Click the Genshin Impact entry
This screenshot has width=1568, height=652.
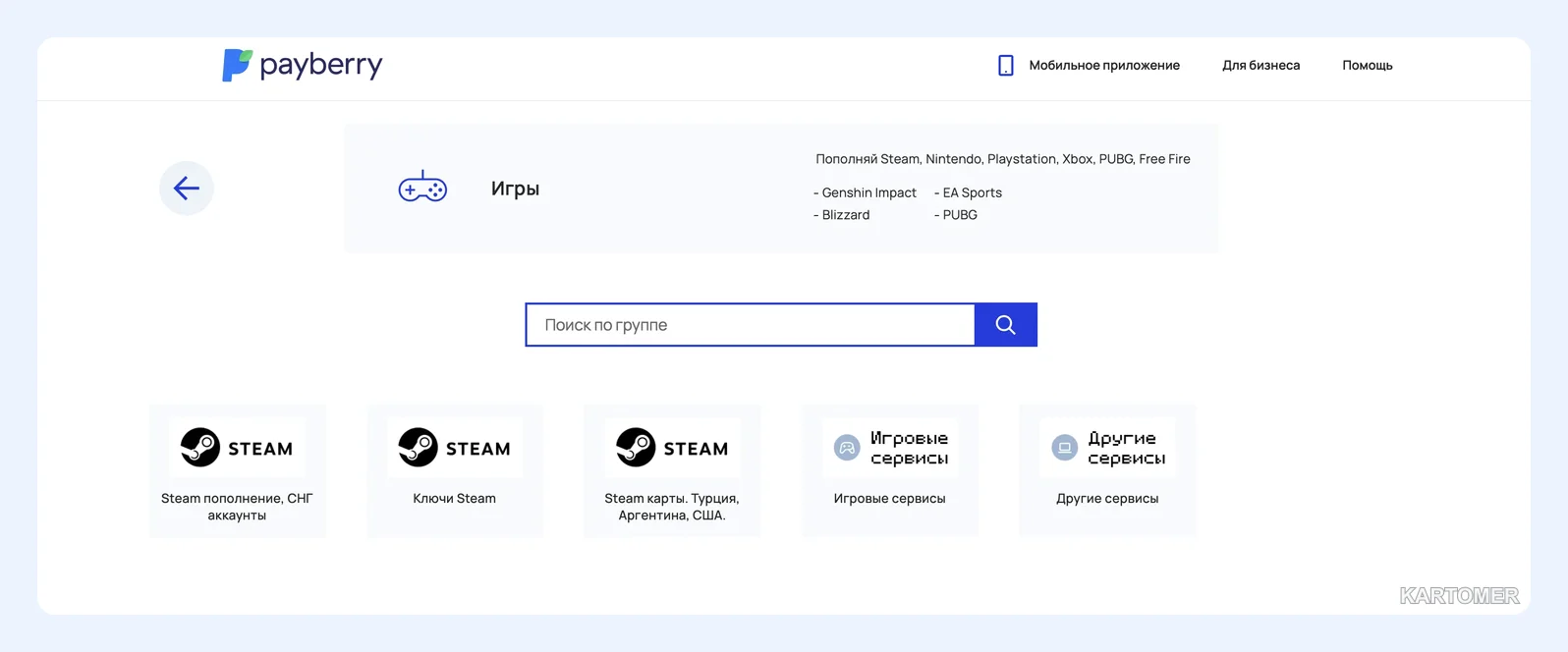[x=865, y=192]
